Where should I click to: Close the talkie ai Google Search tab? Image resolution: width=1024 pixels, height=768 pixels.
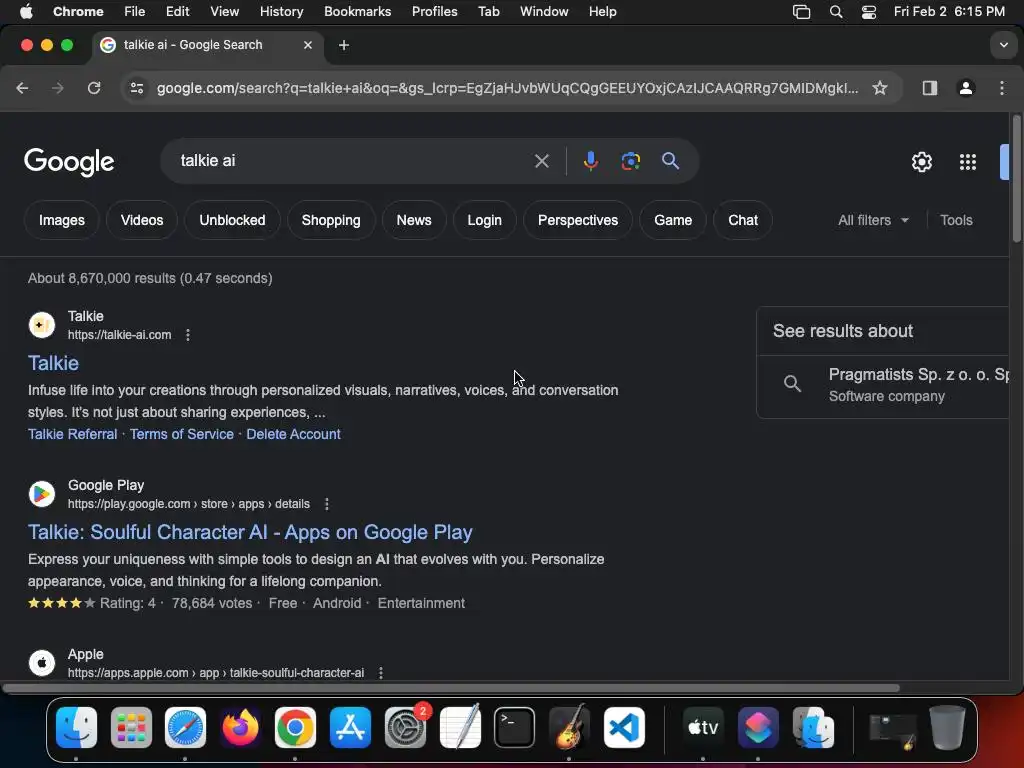pos(308,45)
